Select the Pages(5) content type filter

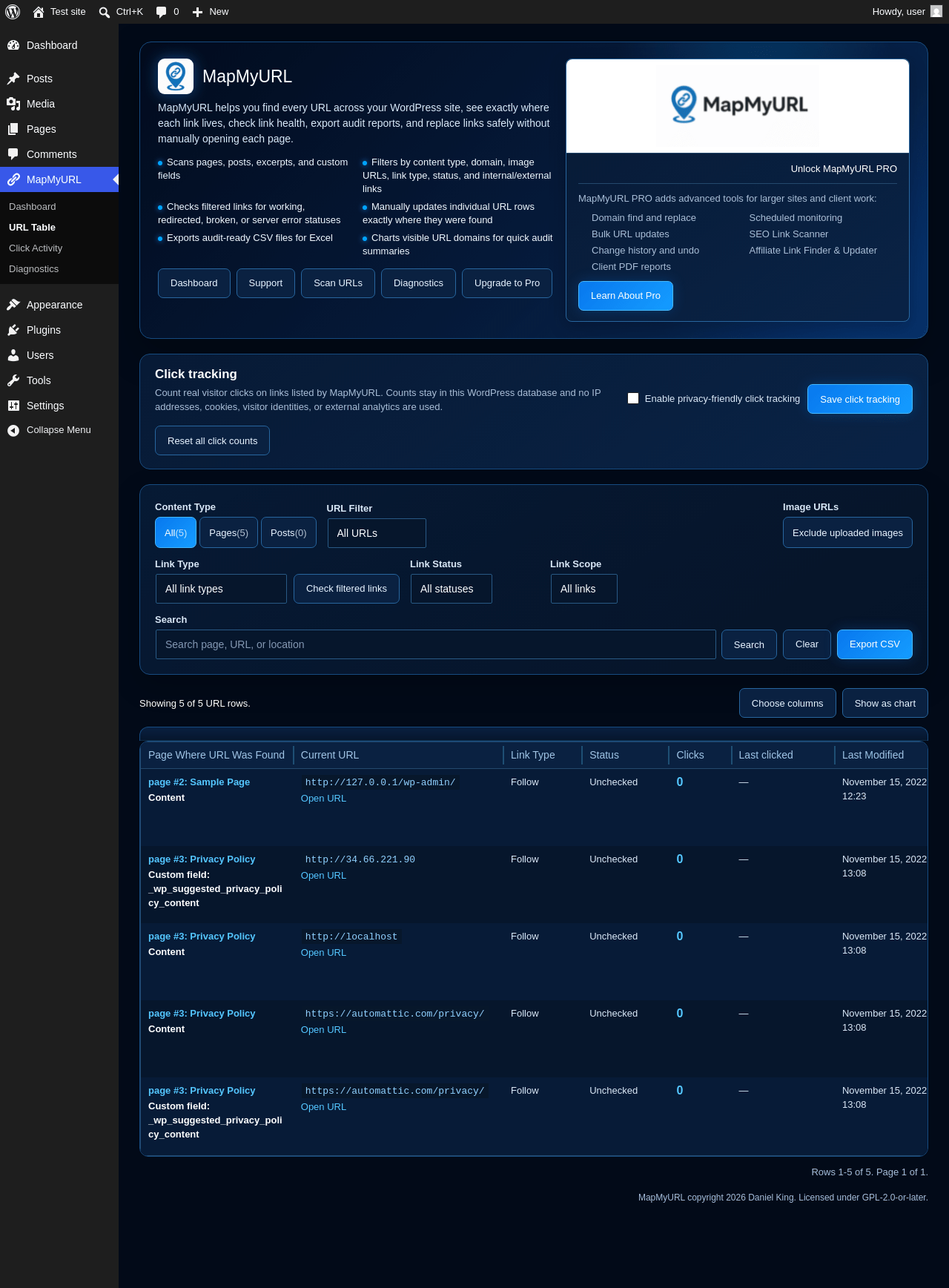tap(228, 532)
